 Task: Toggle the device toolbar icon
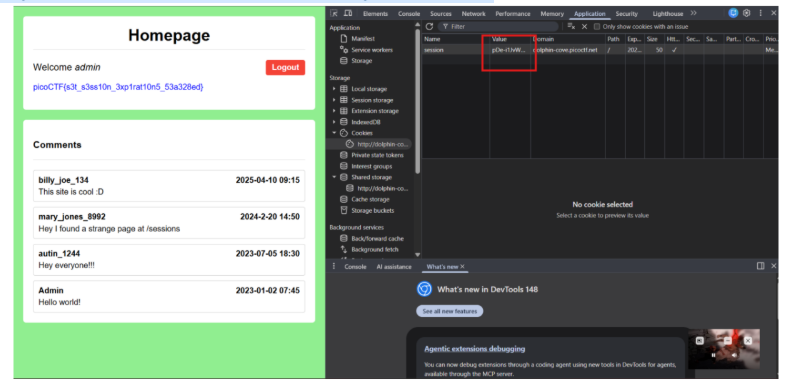point(348,13)
